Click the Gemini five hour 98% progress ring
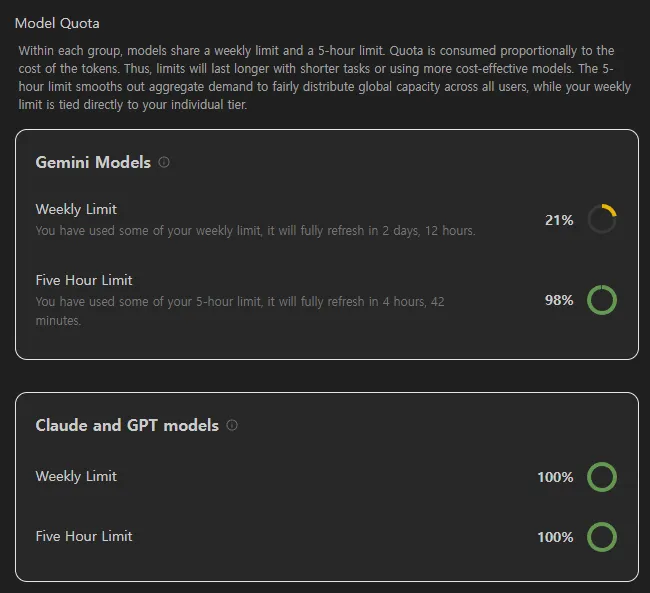This screenshot has height=593, width=650. point(602,300)
